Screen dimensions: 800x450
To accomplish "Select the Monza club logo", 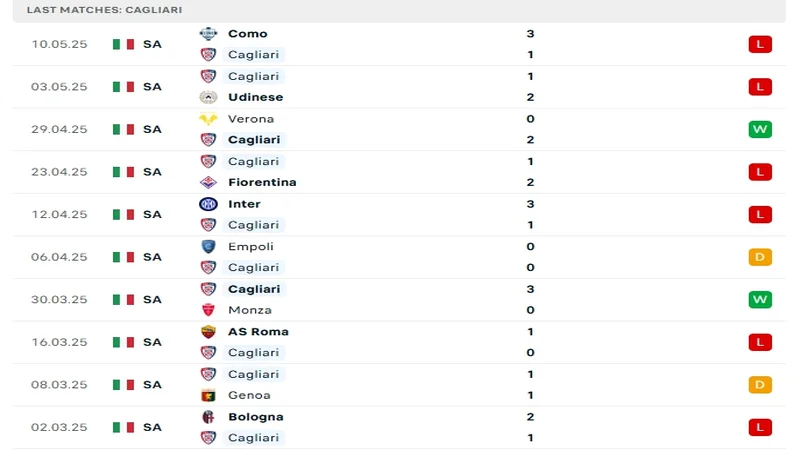I will coord(208,310).
